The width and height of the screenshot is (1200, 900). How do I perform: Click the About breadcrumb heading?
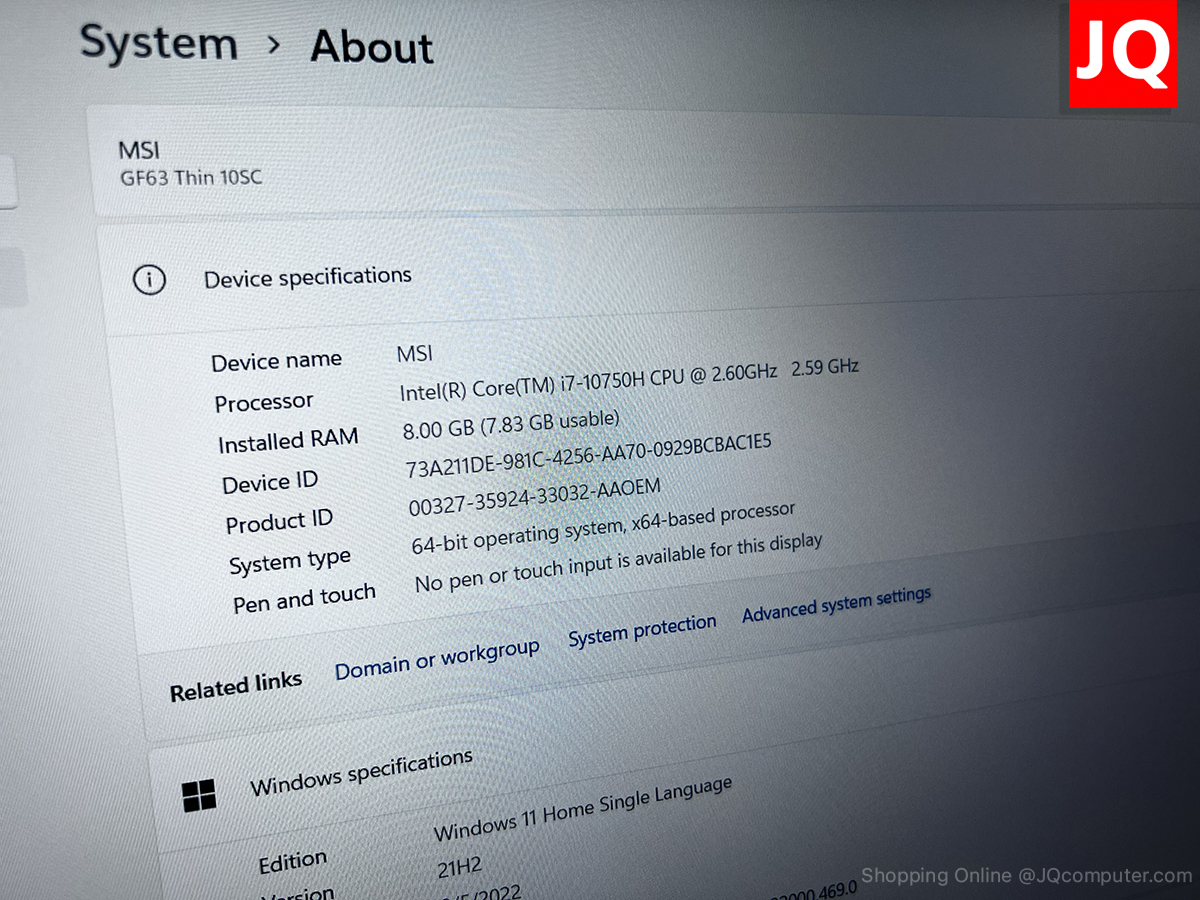[x=372, y=46]
